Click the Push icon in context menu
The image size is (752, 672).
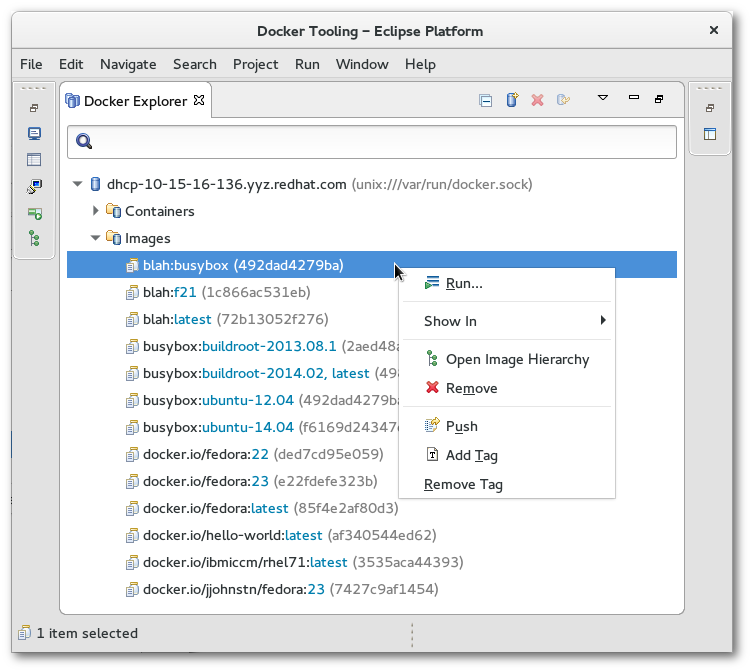pos(432,425)
